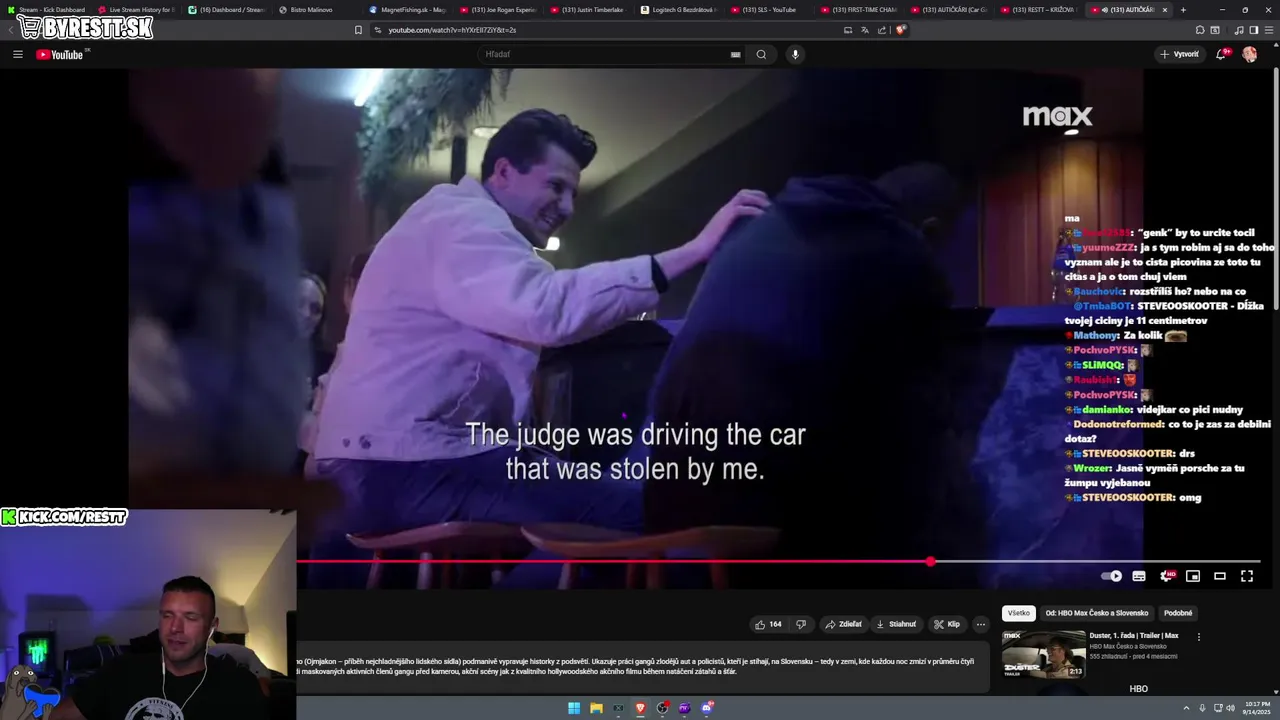1280x720 pixels.
Task: Click the translate page icon in address bar
Action: coord(865,30)
